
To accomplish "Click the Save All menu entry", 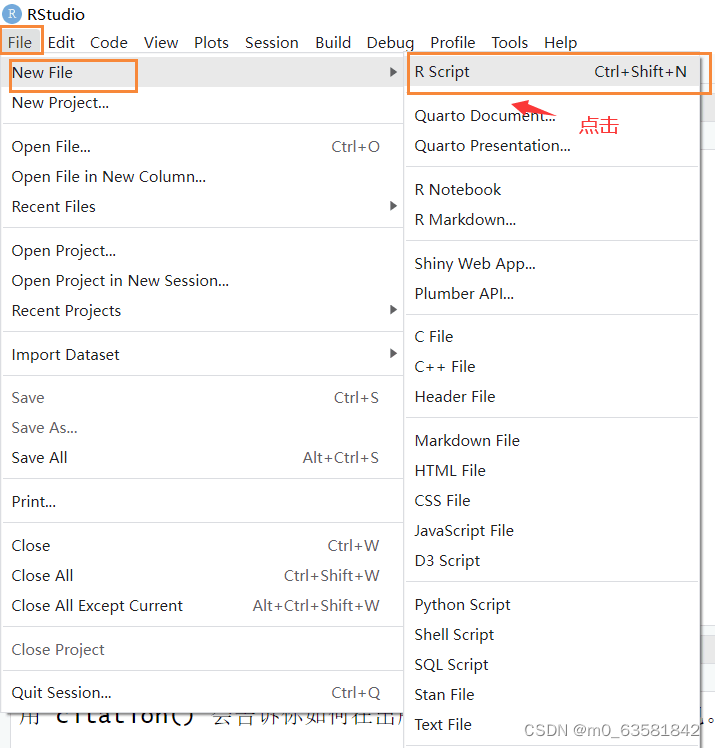I will tap(203, 458).
